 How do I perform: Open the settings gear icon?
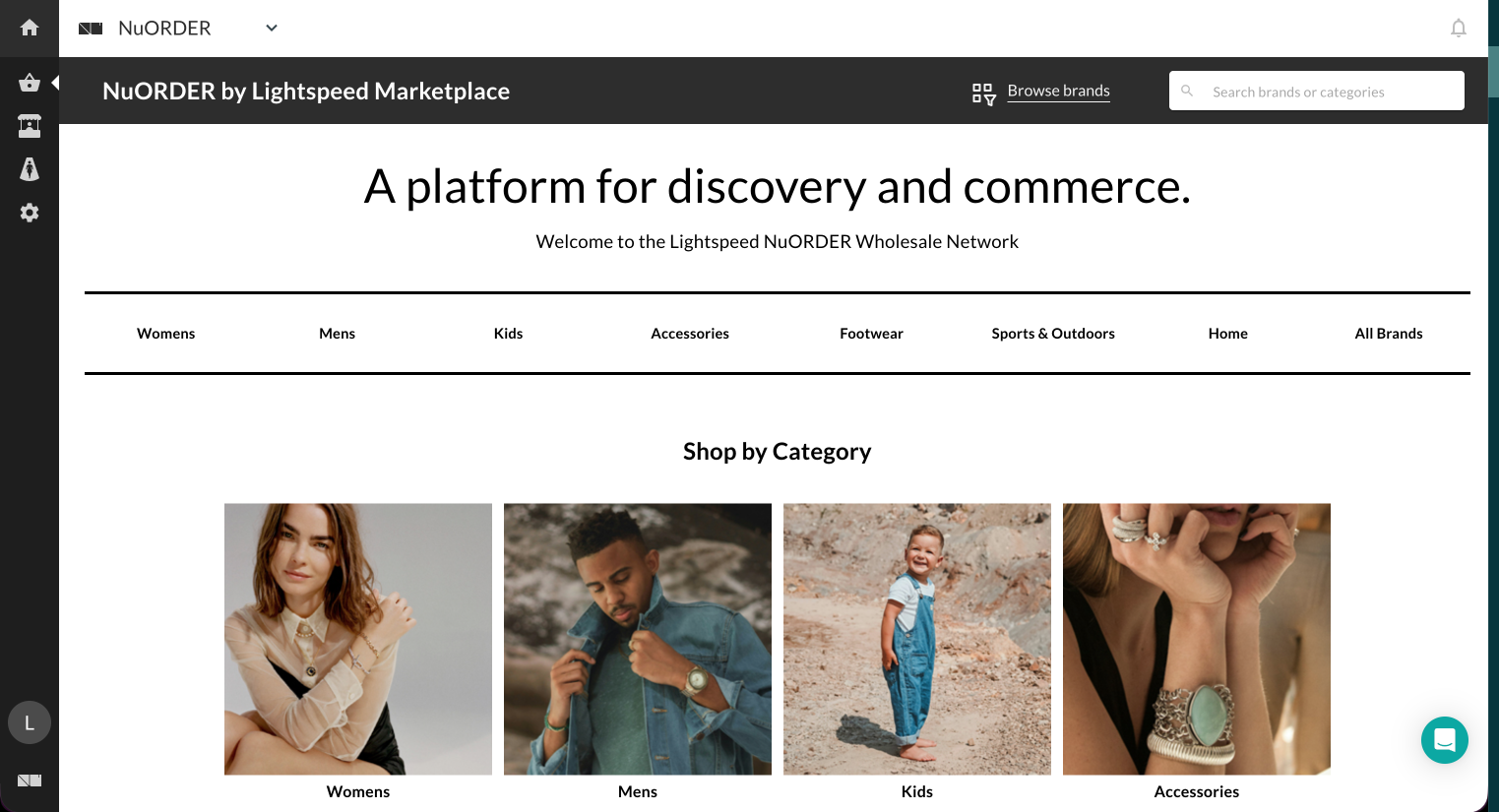tap(30, 213)
